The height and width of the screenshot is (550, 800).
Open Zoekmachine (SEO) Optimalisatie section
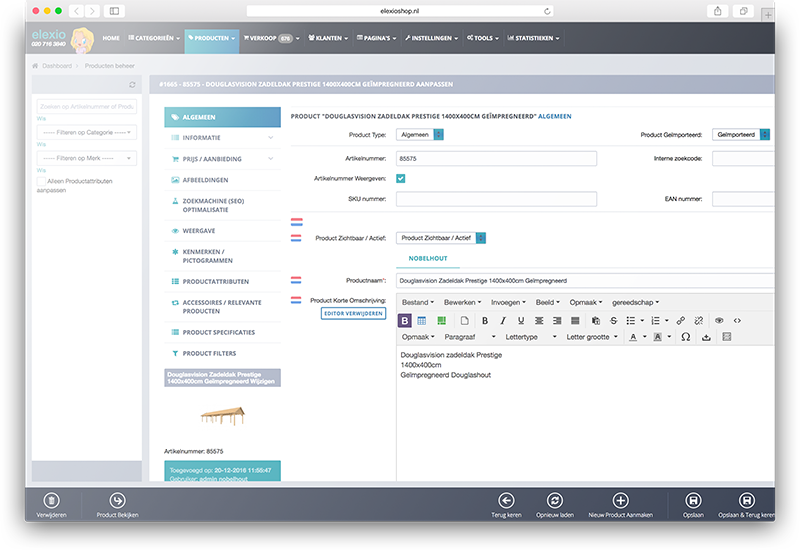[222, 205]
